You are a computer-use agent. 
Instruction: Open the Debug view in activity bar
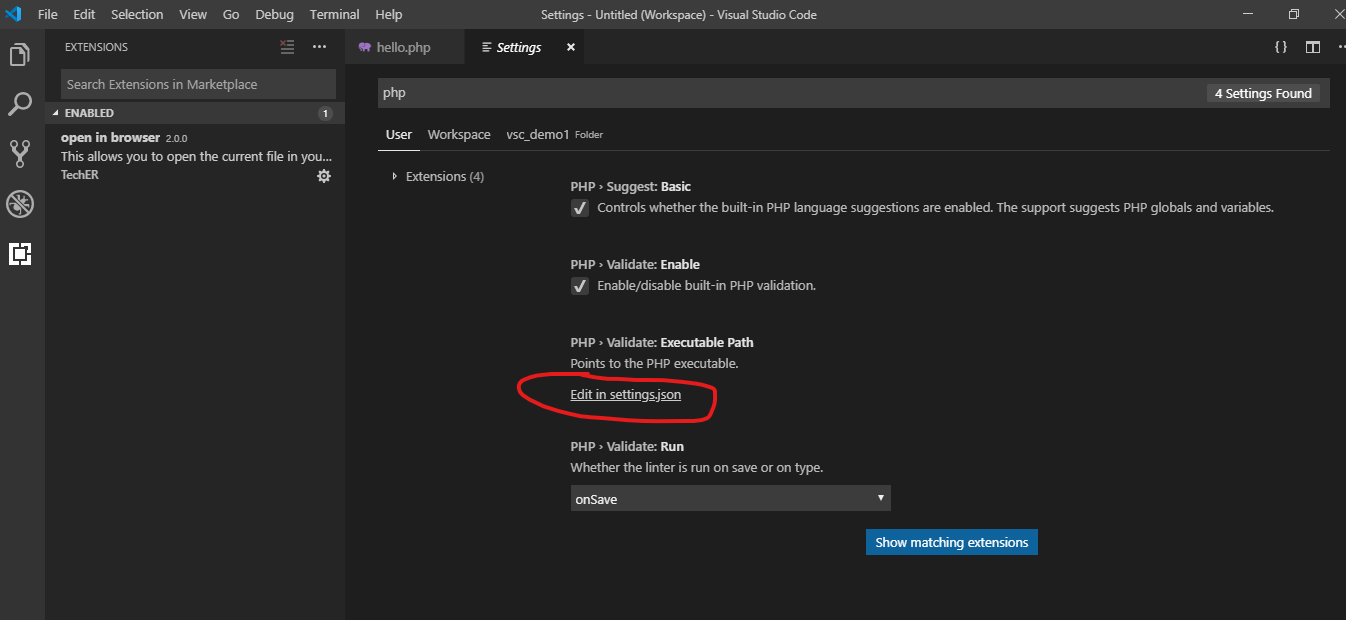click(20, 204)
